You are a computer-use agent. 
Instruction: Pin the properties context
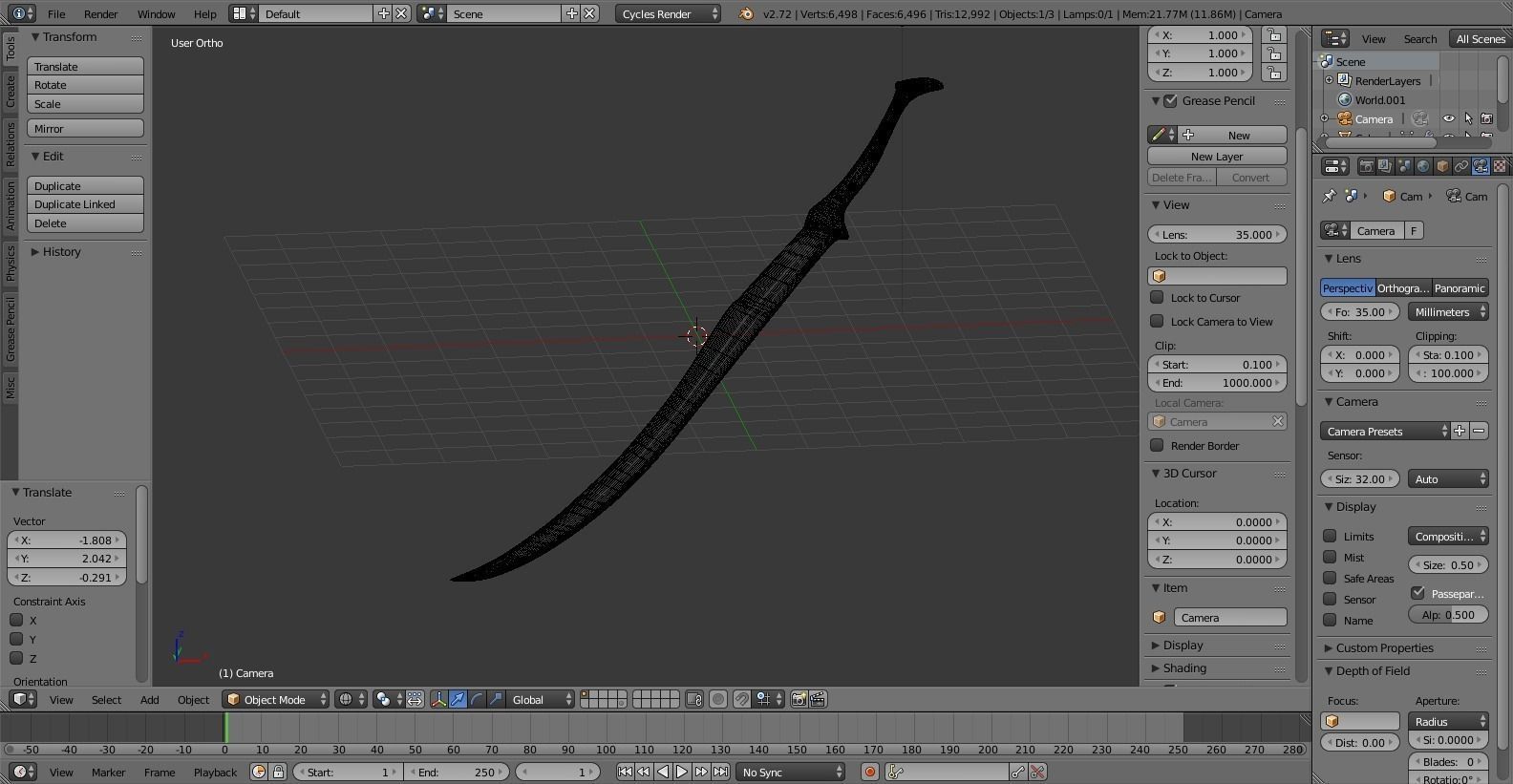(x=1329, y=196)
